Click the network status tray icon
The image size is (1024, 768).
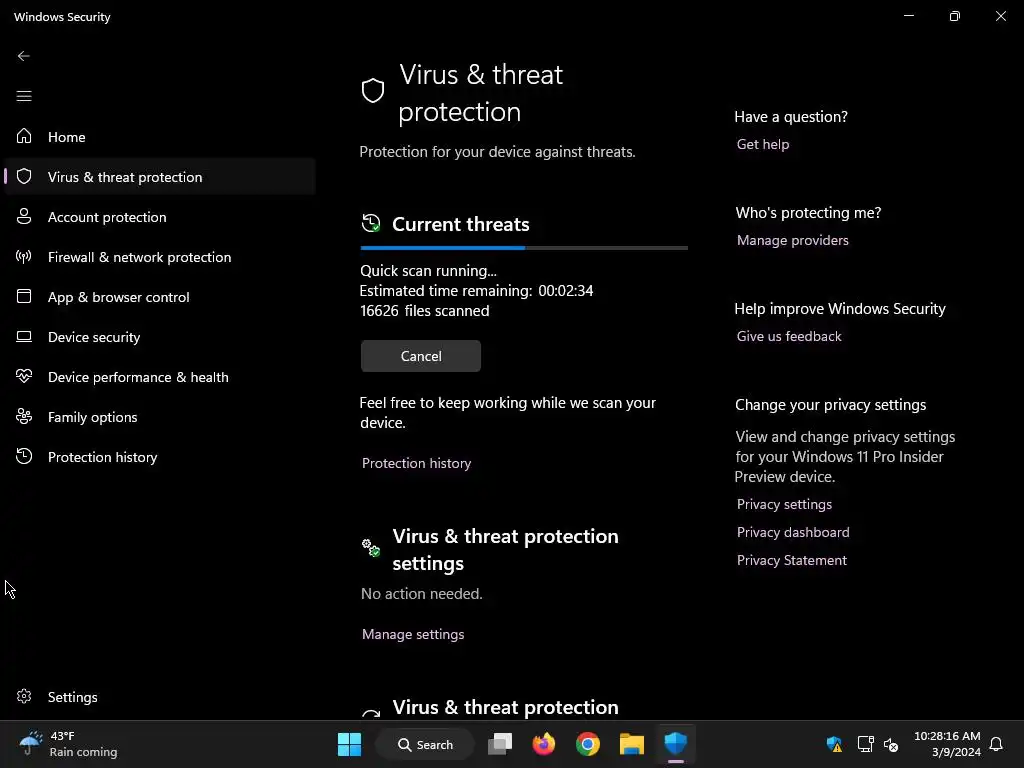pyautogui.click(x=865, y=744)
